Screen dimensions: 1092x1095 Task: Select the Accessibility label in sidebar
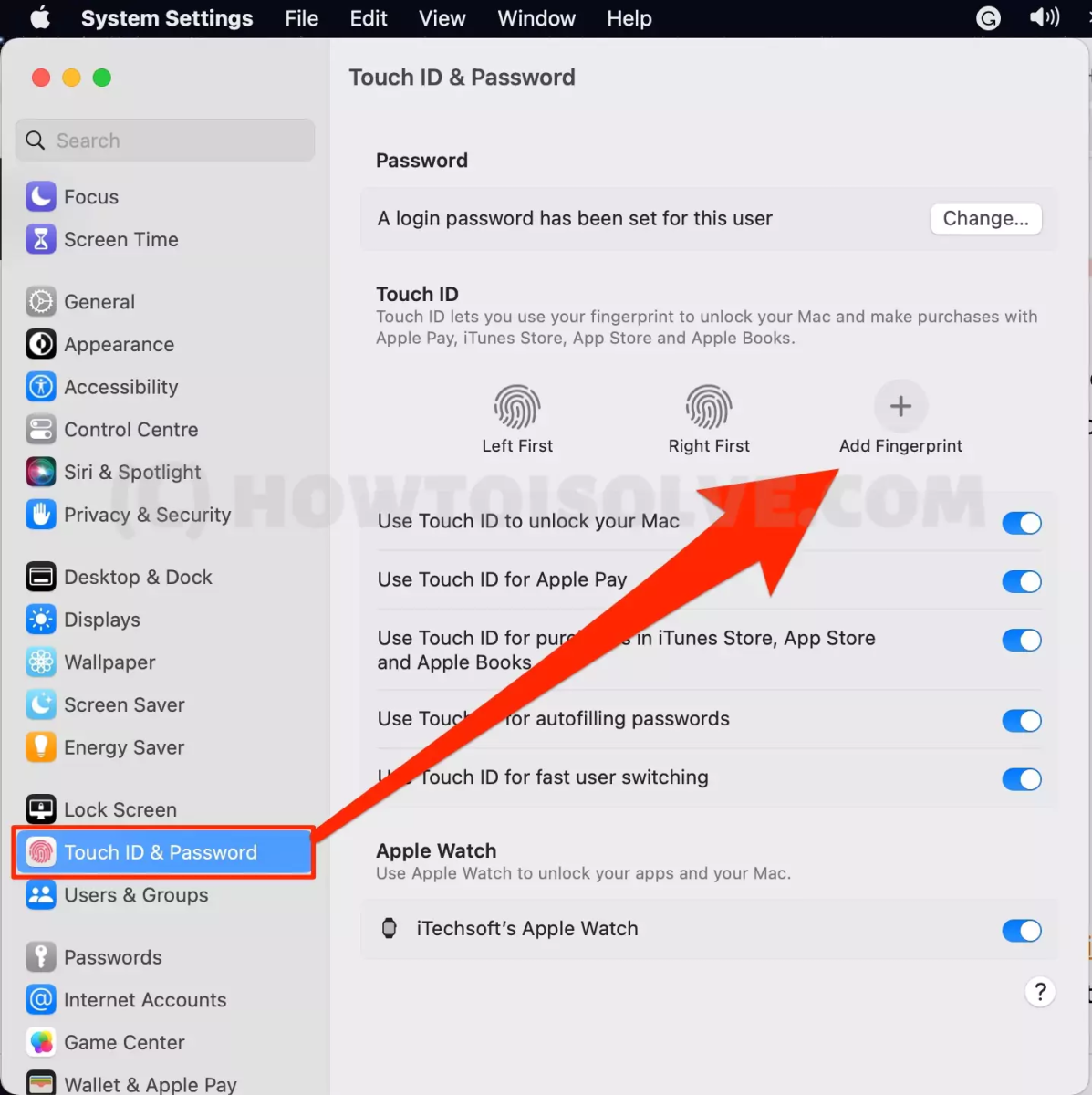point(121,387)
